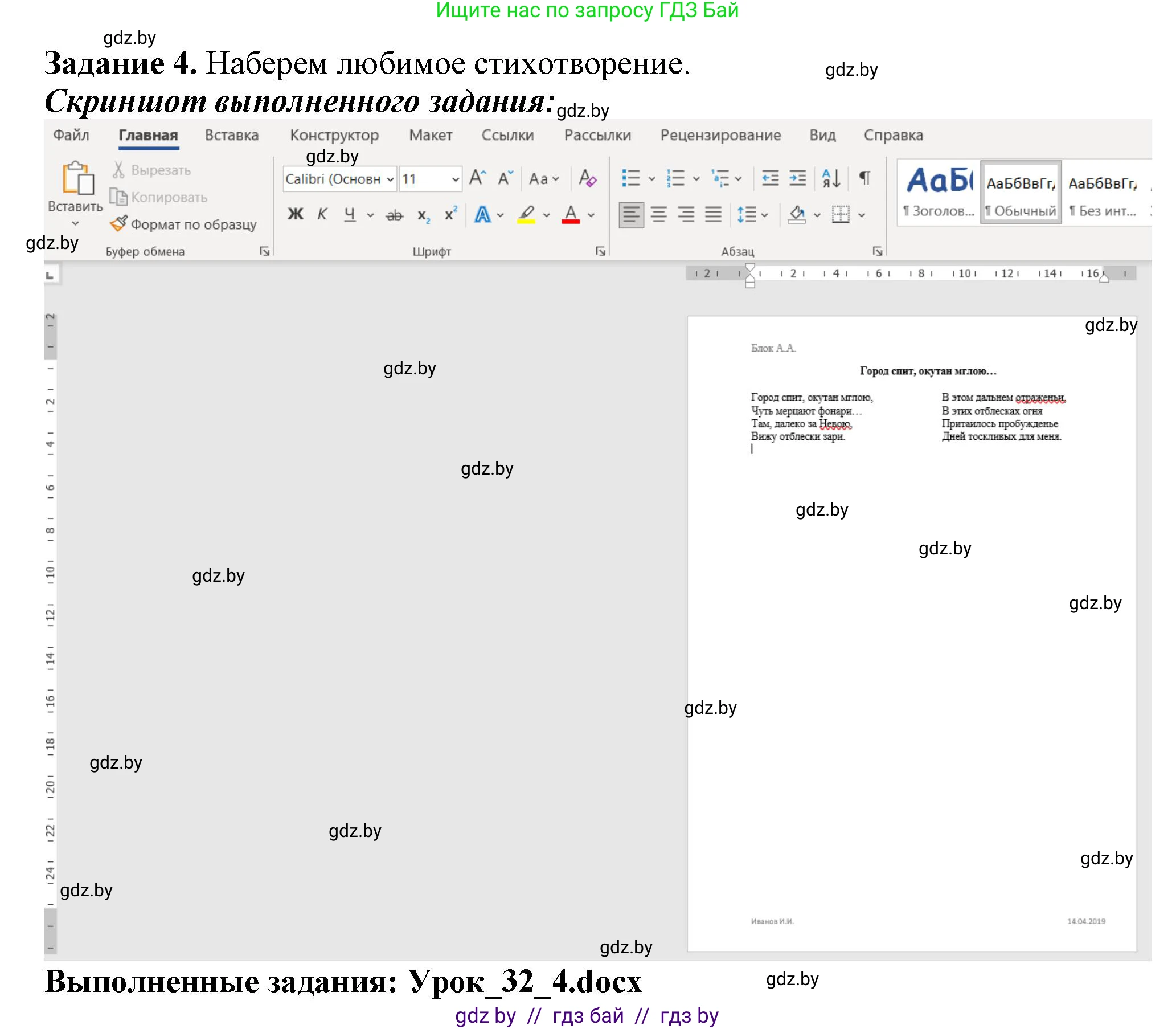Screen dimensions: 1176x1029
Task: Click Format Painter (Формат по образцу)
Action: (x=183, y=224)
